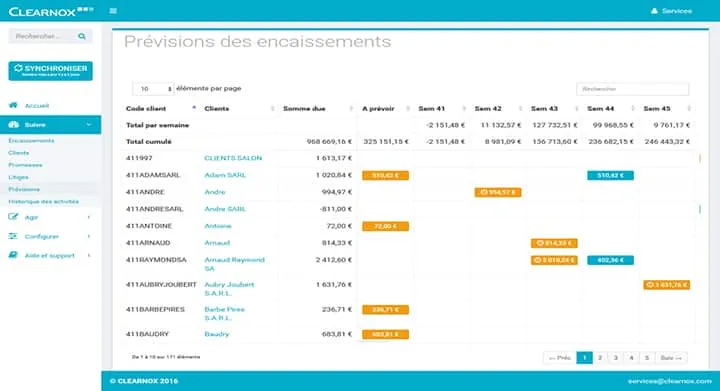Click the services@clearnox.com footer link
720x391 pixels.
pyautogui.click(x=669, y=381)
